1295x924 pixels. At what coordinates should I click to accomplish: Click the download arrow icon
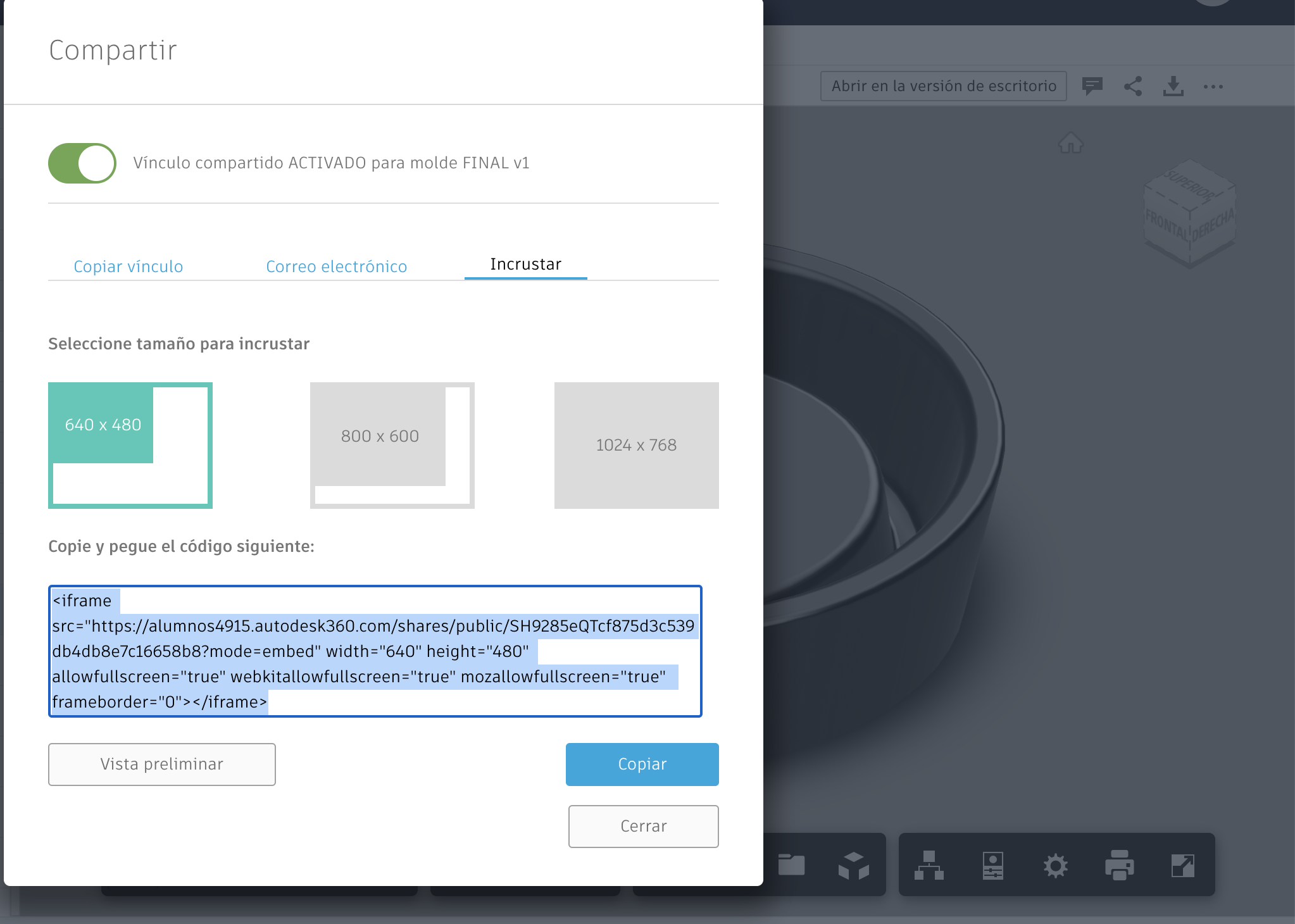click(1173, 86)
